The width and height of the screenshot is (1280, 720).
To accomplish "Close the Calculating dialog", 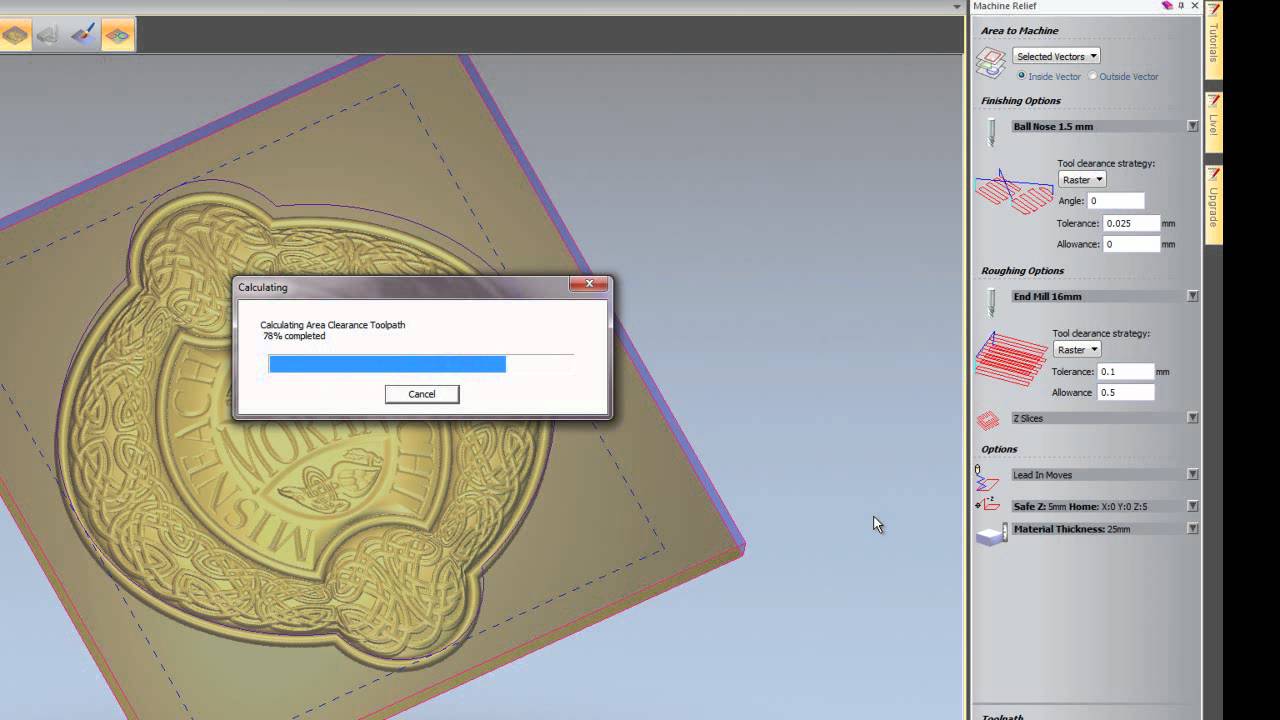I will 589,284.
